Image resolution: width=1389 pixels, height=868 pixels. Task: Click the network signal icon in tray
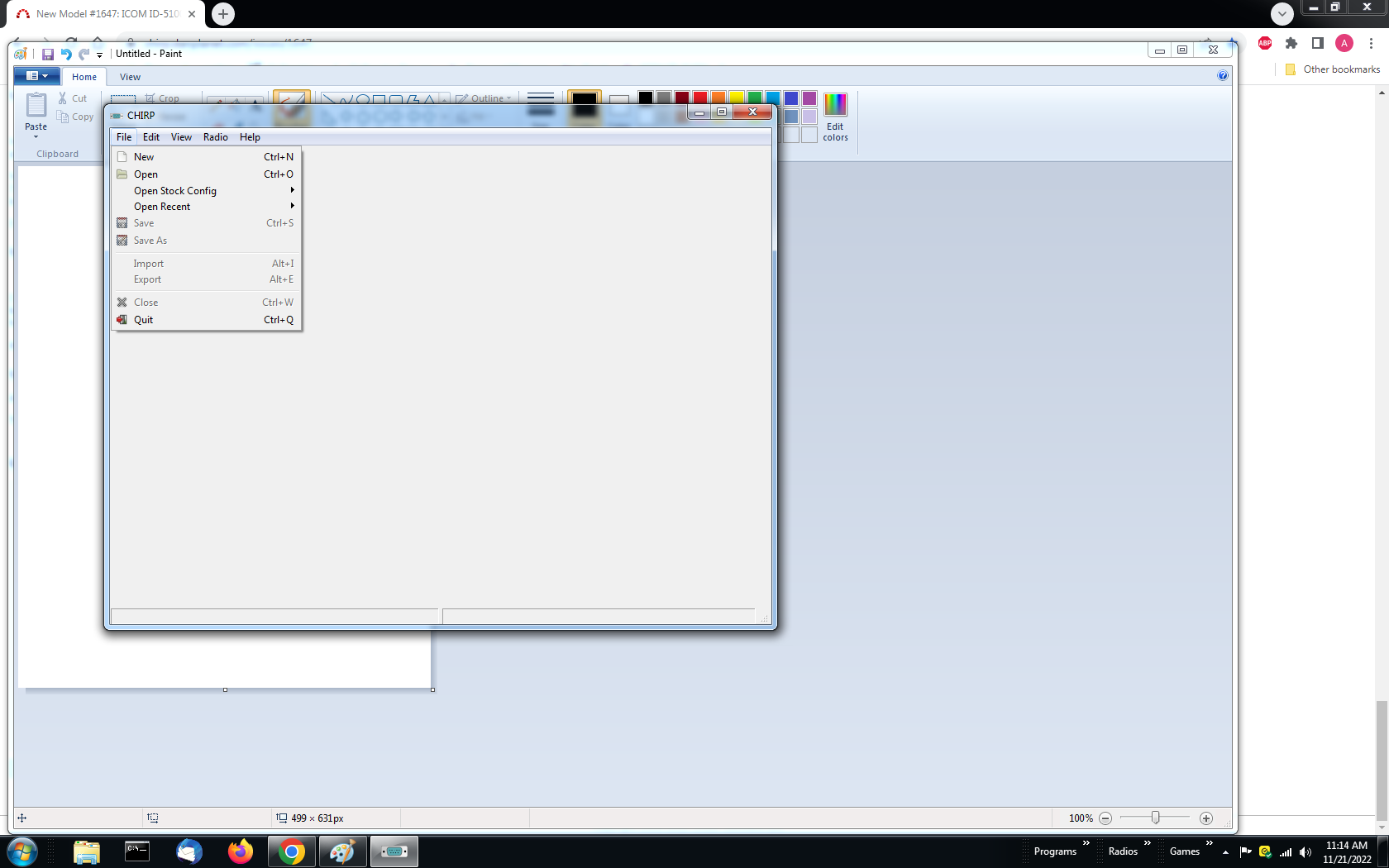1286,852
